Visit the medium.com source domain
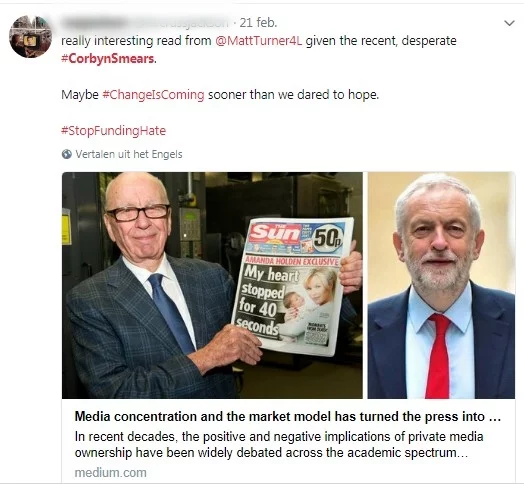This screenshot has width=524, height=484. (x=111, y=473)
